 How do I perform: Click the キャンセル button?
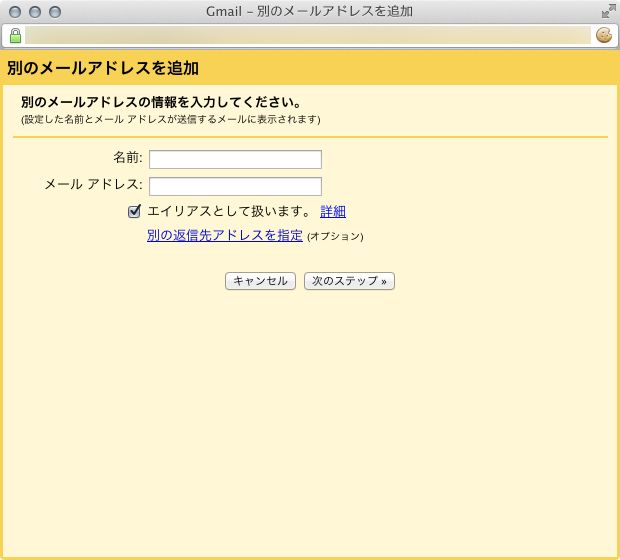pos(261,281)
